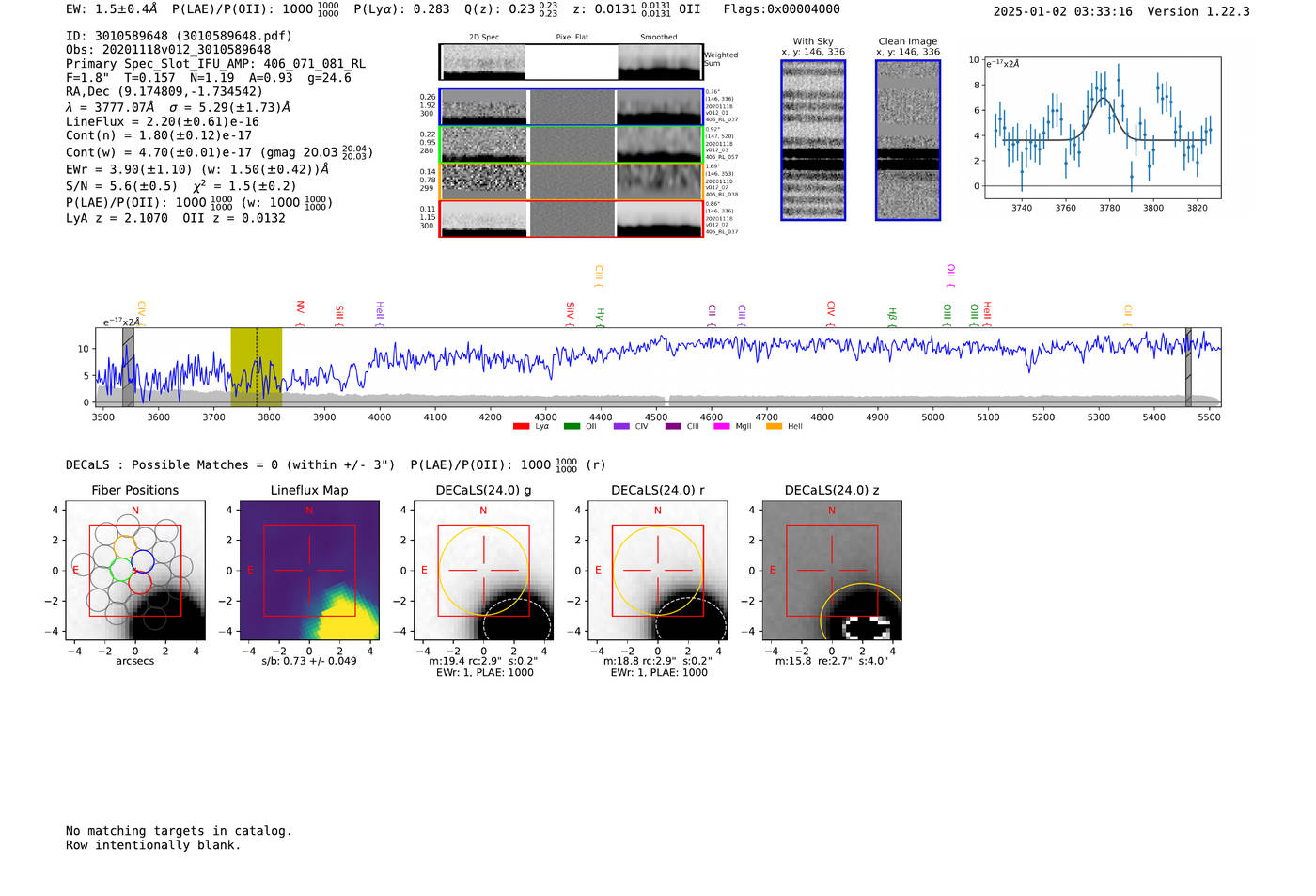Open the DECaLS(24.0) r image
The image size is (1316, 896).
(657, 571)
